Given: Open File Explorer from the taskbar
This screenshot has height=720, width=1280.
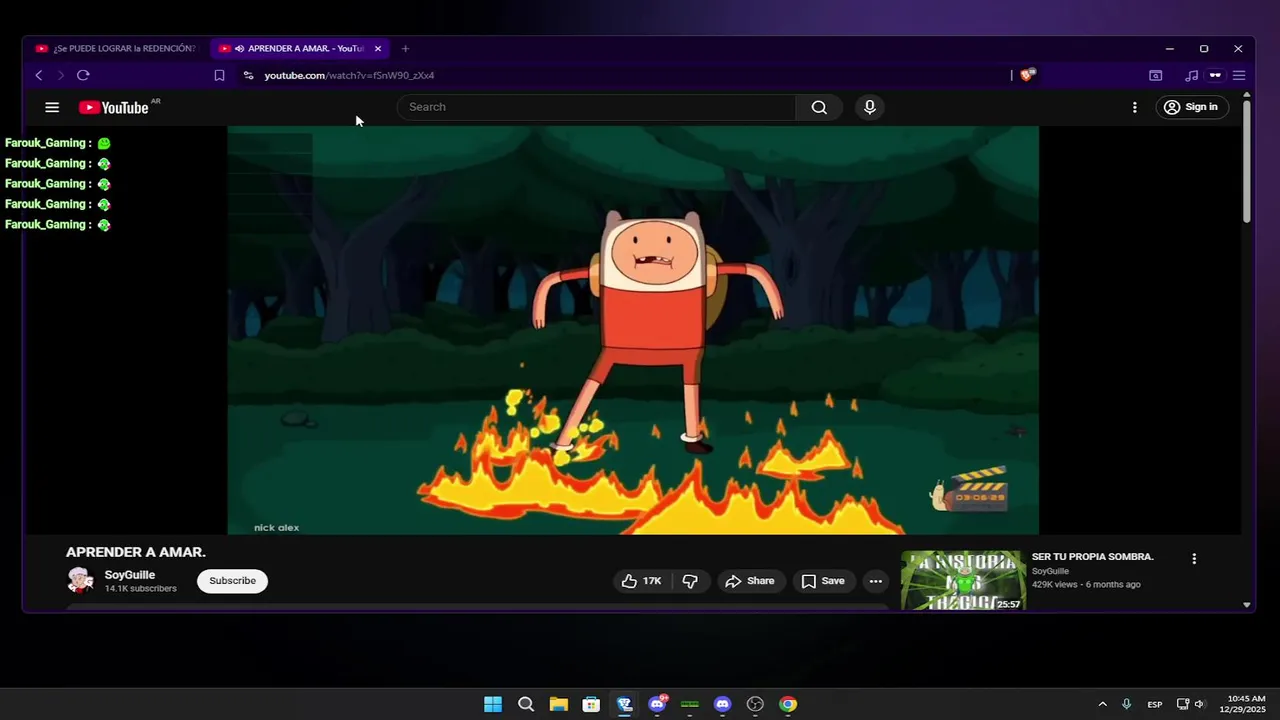Looking at the screenshot, I should 559,704.
